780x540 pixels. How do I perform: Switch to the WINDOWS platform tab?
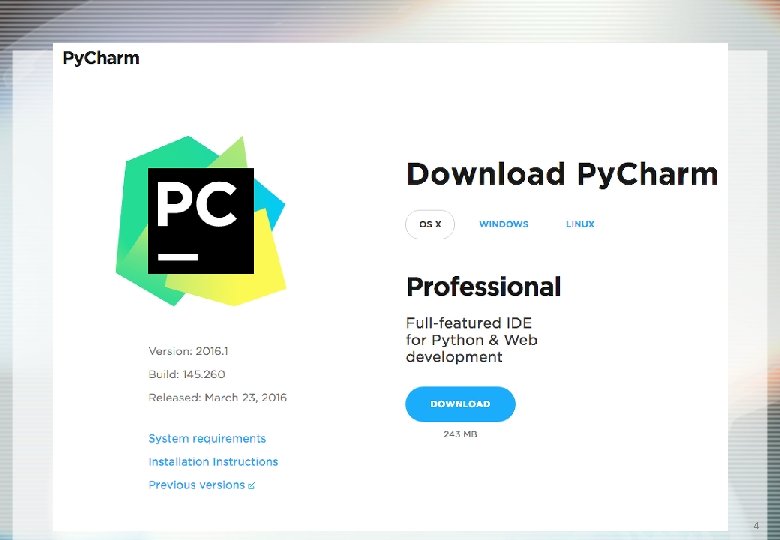tap(503, 224)
